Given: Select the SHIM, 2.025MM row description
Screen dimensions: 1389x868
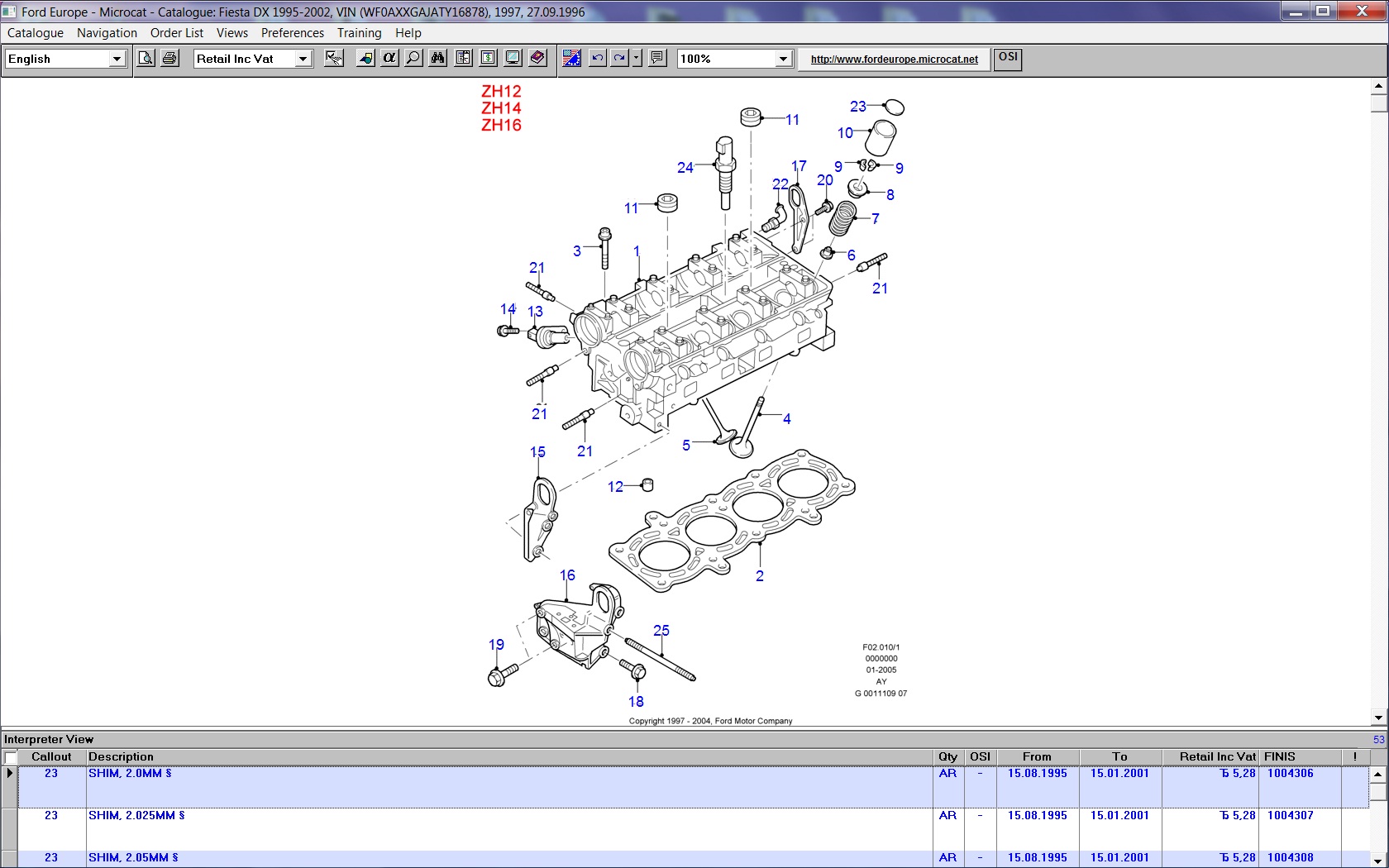Looking at the screenshot, I should [x=136, y=816].
